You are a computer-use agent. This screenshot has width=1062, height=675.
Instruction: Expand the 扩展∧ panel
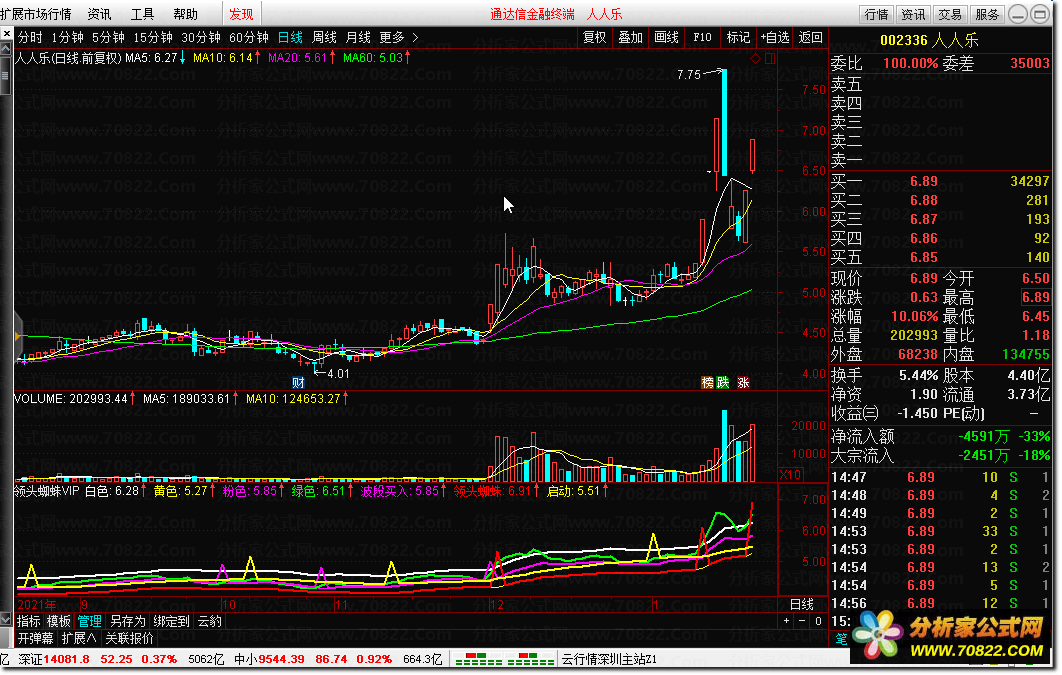[x=79, y=638]
